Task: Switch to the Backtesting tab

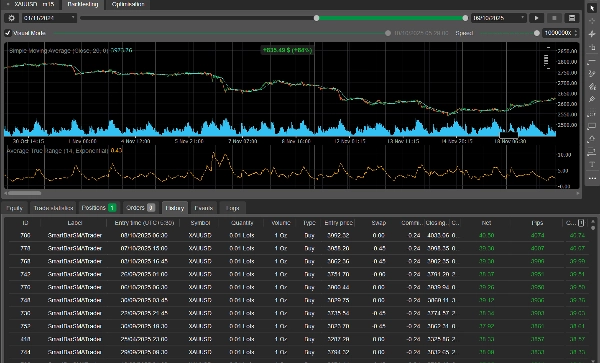Action: pyautogui.click(x=83, y=4)
